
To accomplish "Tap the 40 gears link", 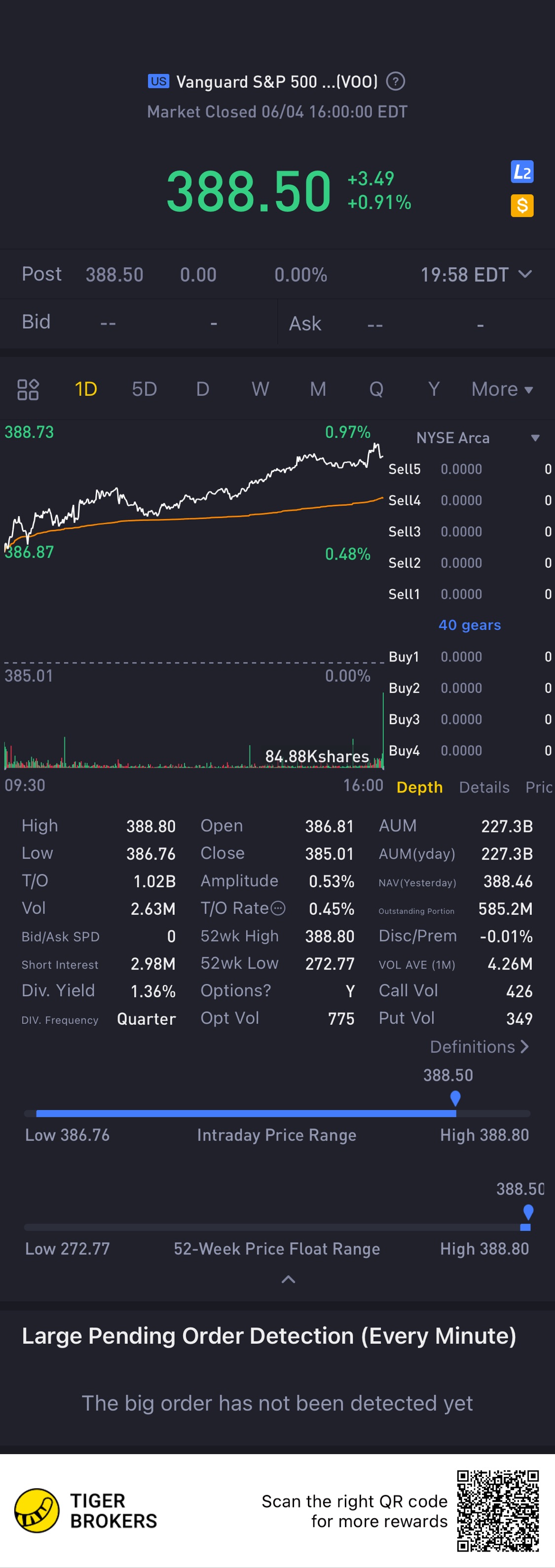I will (x=469, y=625).
